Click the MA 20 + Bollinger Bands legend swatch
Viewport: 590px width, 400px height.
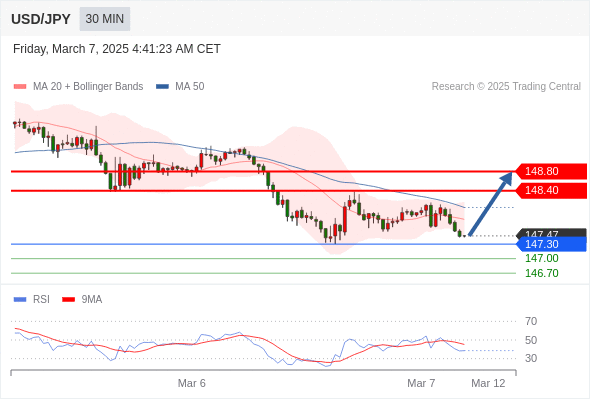click(20, 87)
